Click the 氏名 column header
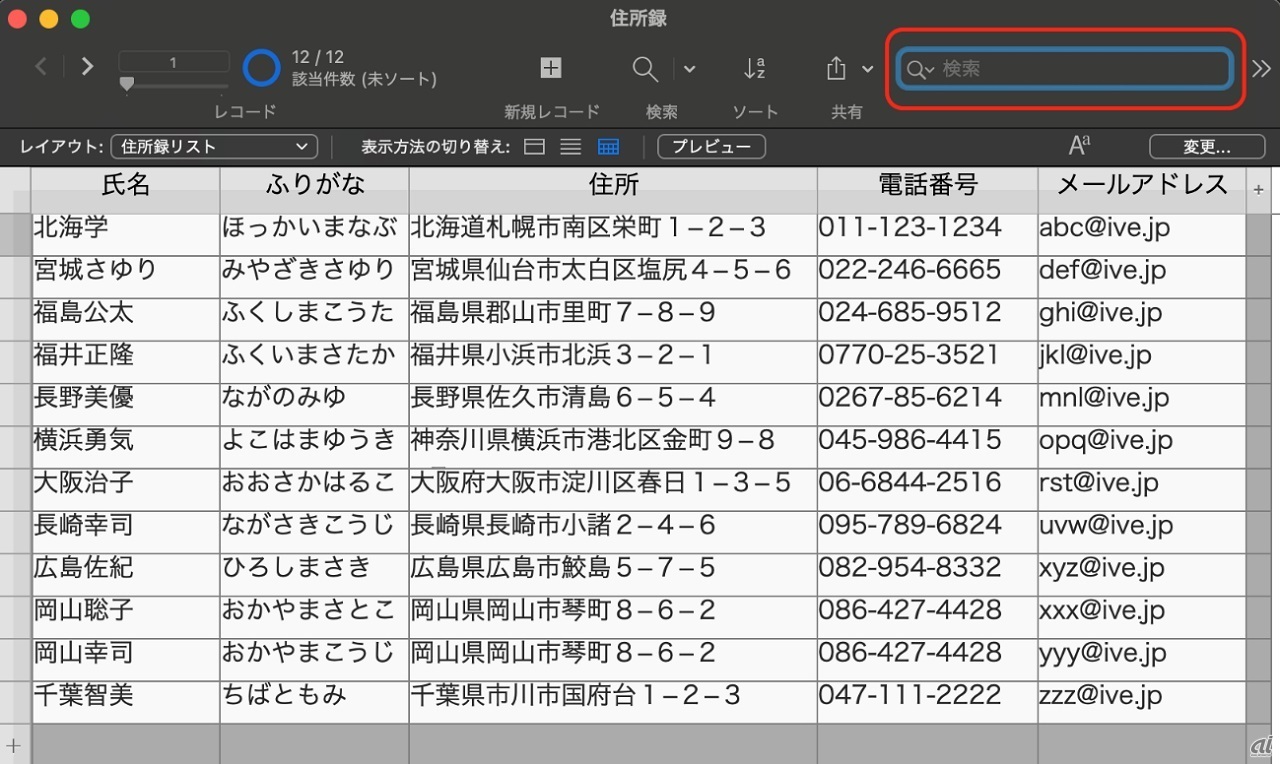 [125, 184]
